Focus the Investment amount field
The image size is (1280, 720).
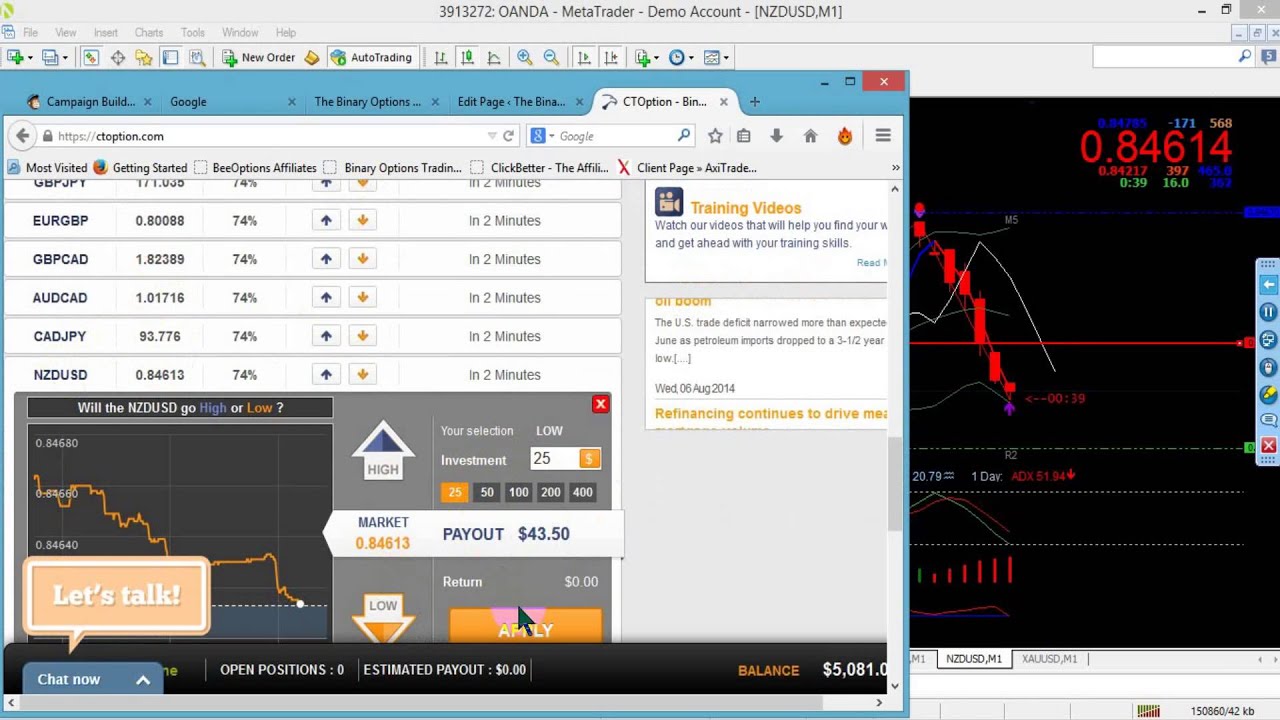[555, 459]
